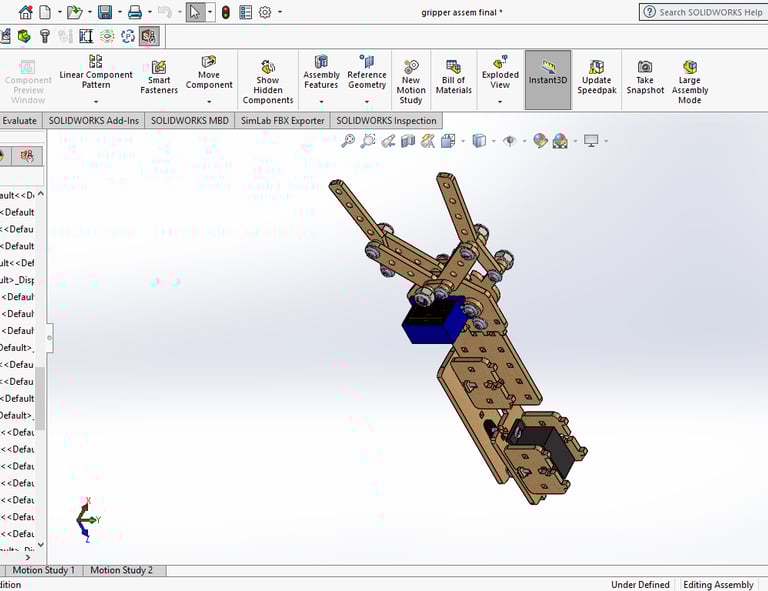Click Previous View icon
This screenshot has height=591, width=768.
[388, 141]
